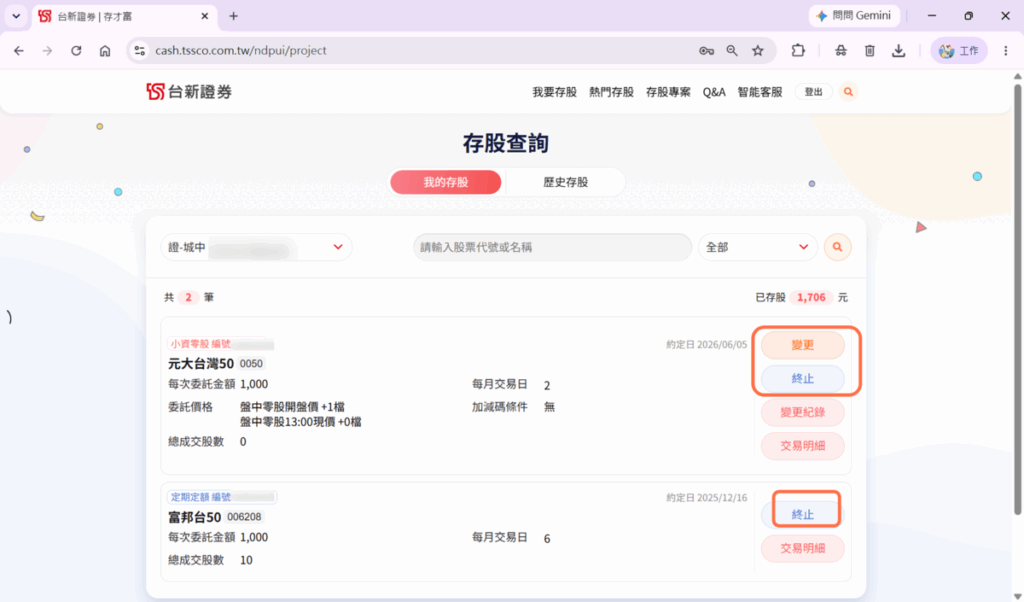Open 熱門存股 menu item
The image size is (1024, 602).
pyautogui.click(x=611, y=92)
